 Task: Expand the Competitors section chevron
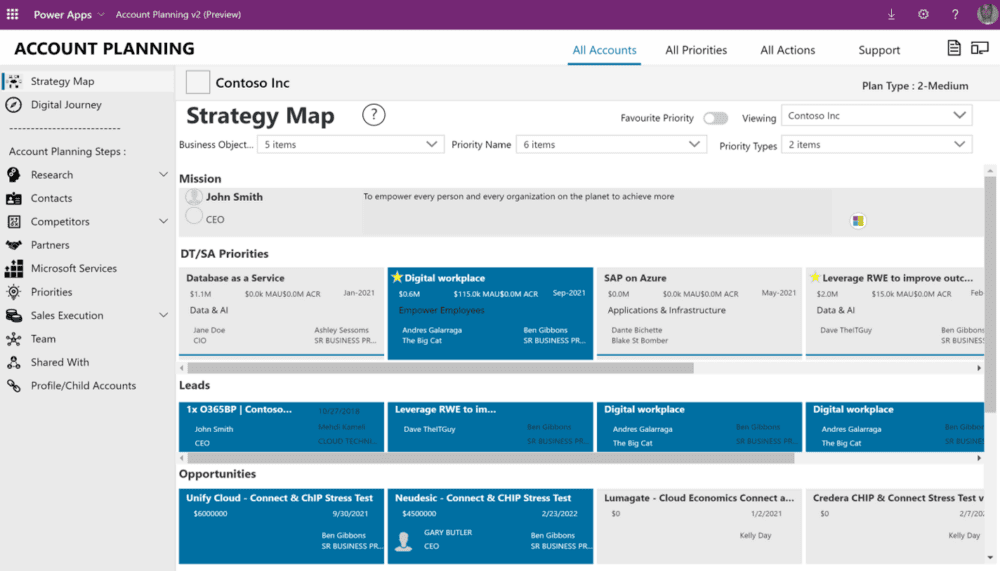[x=163, y=221]
